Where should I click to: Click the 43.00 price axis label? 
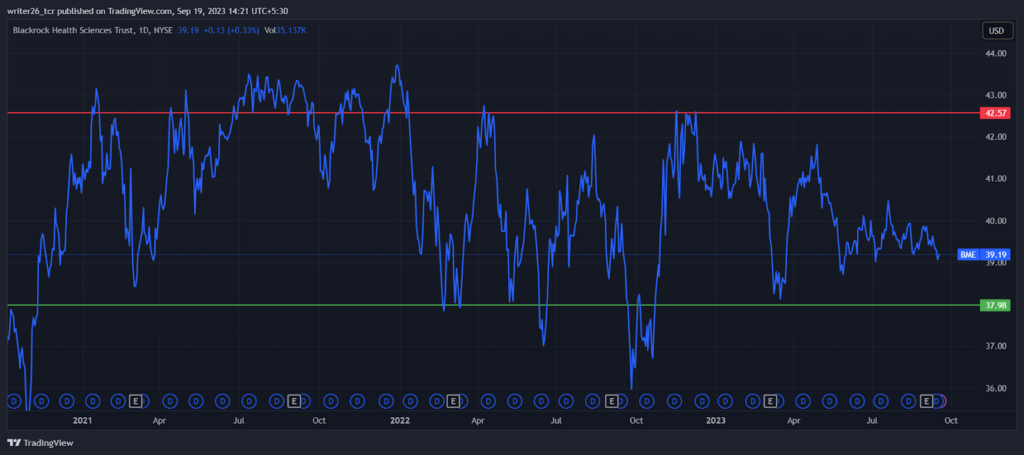pos(995,95)
